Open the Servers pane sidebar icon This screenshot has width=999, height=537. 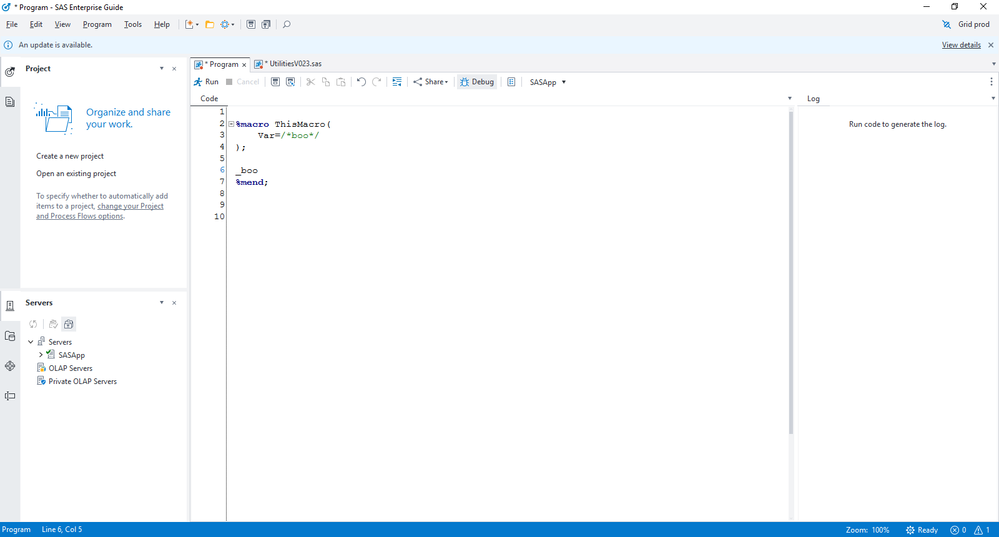click(x=10, y=306)
